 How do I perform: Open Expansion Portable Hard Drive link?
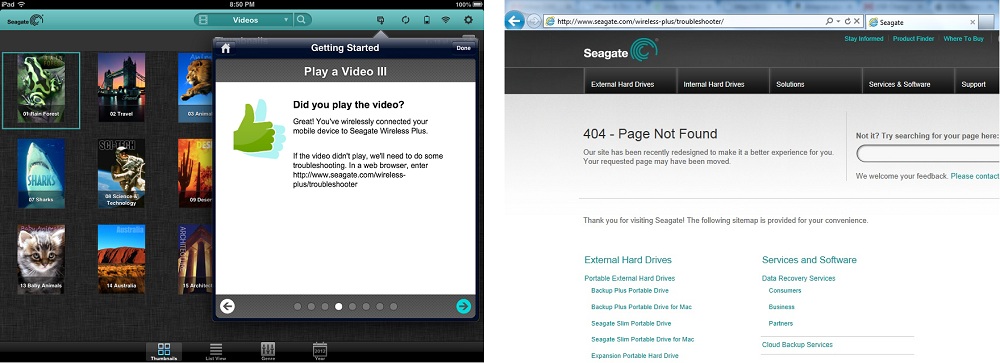tap(635, 355)
